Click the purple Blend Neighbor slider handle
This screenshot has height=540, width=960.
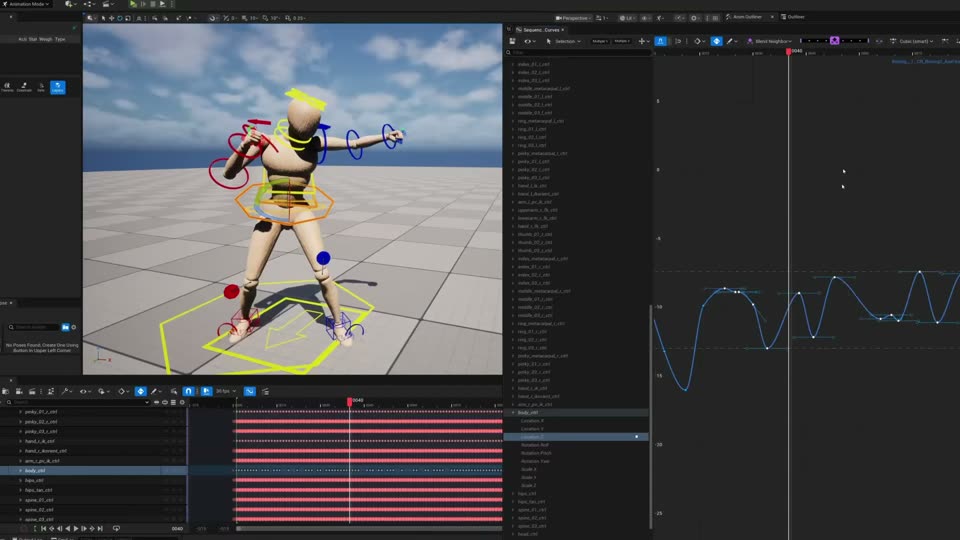pos(834,41)
